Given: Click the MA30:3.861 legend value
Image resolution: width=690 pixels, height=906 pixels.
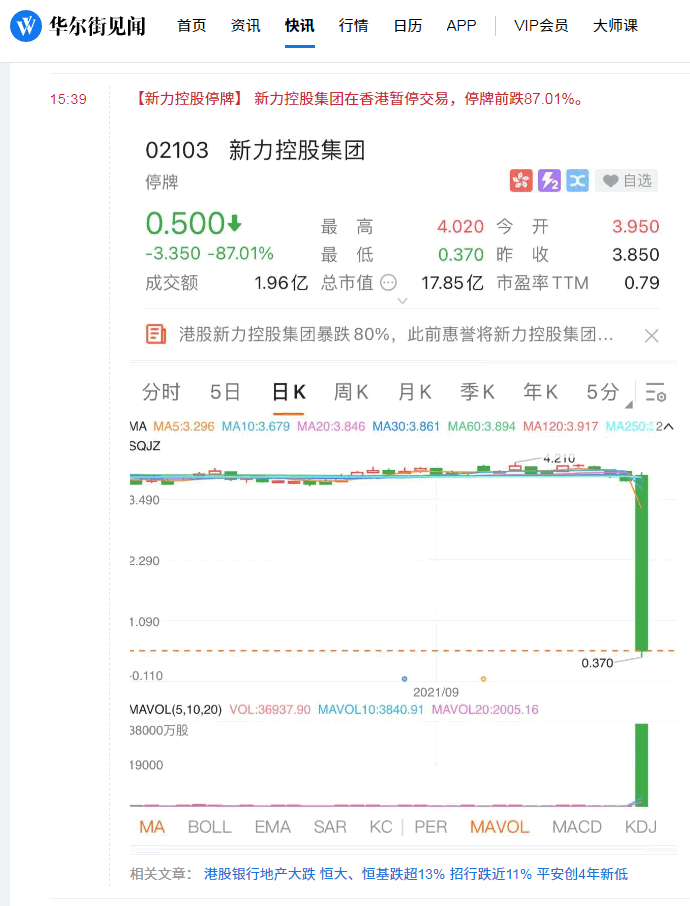Looking at the screenshot, I should [406, 426].
